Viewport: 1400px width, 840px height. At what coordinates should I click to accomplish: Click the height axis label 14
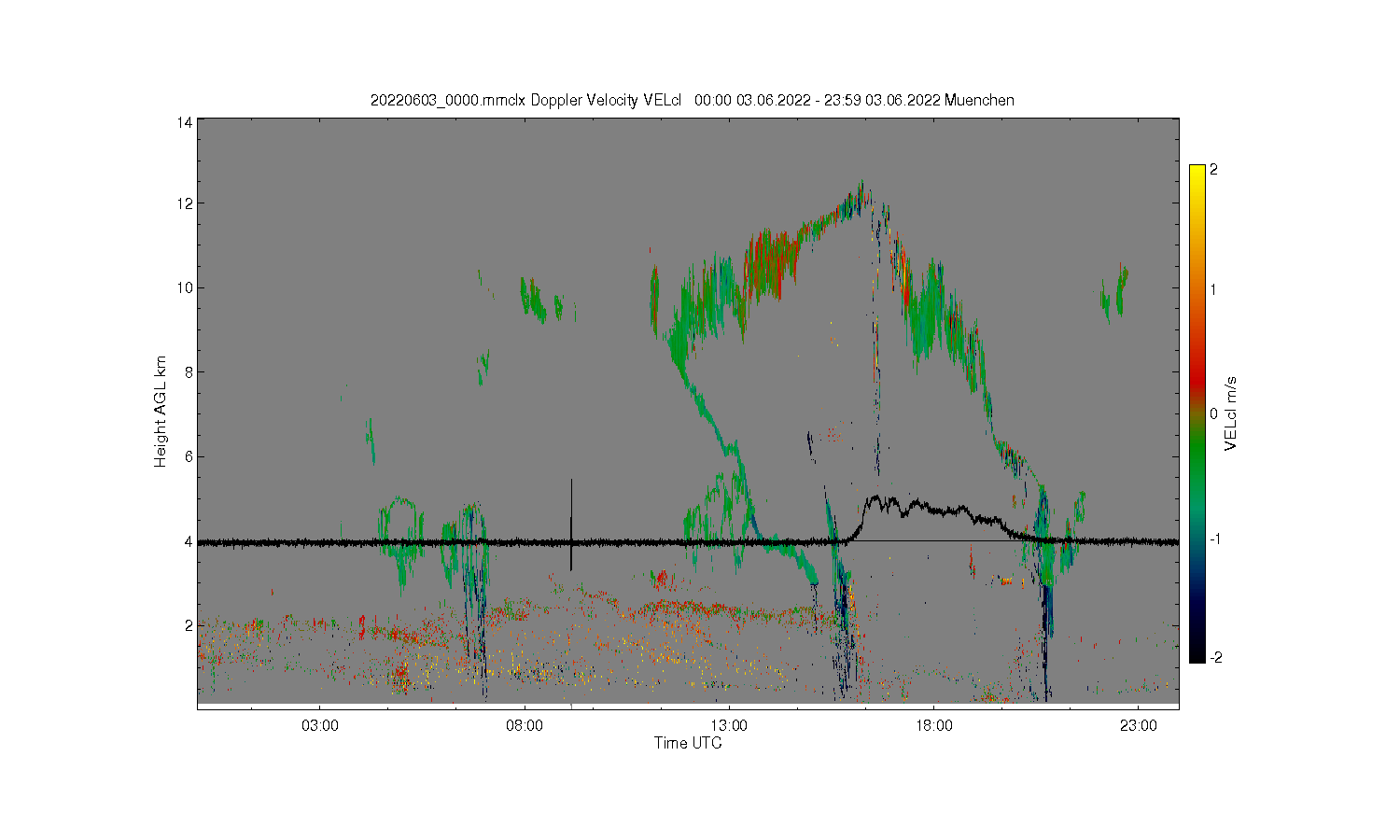coord(186,122)
